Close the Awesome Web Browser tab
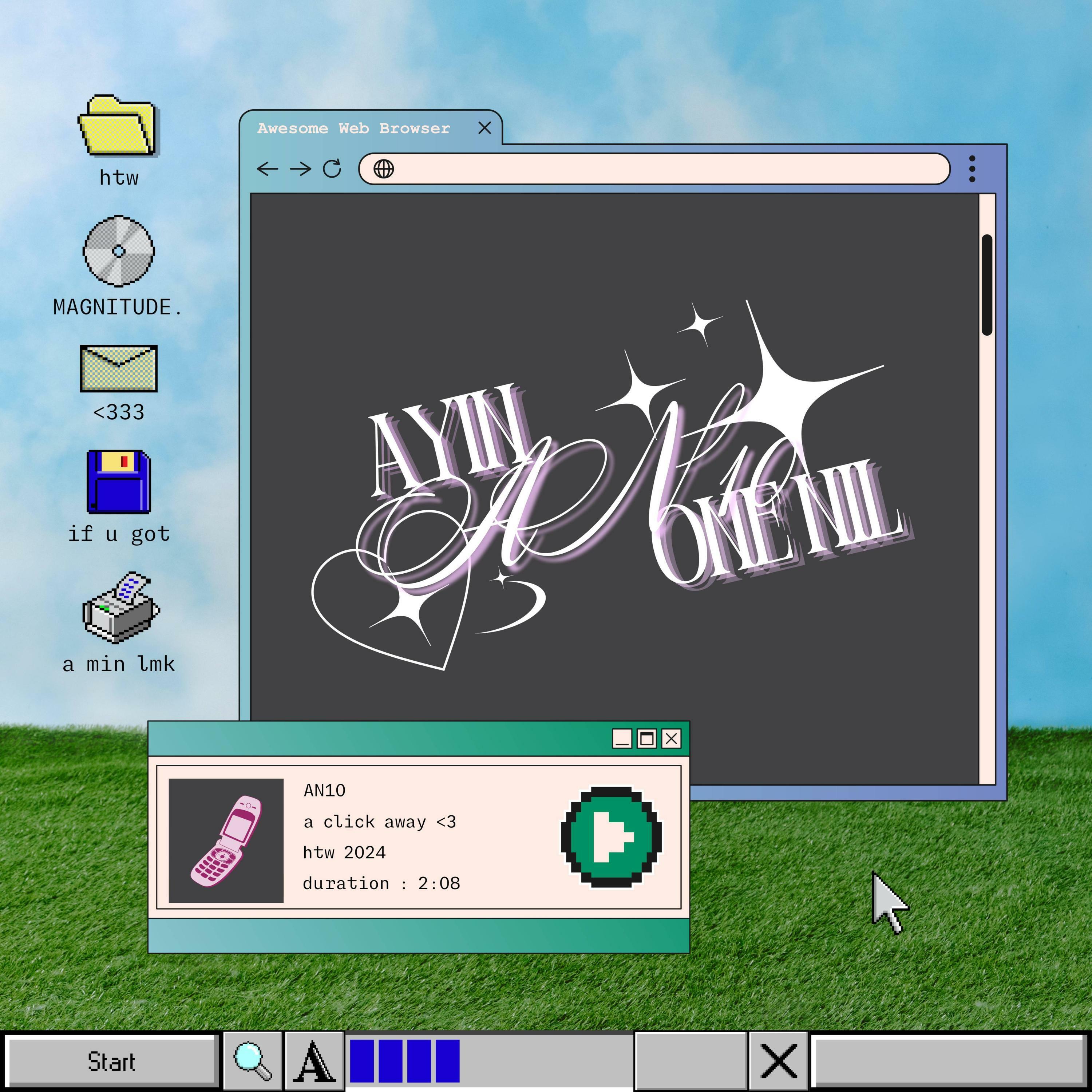The image size is (1092, 1092). tap(484, 128)
